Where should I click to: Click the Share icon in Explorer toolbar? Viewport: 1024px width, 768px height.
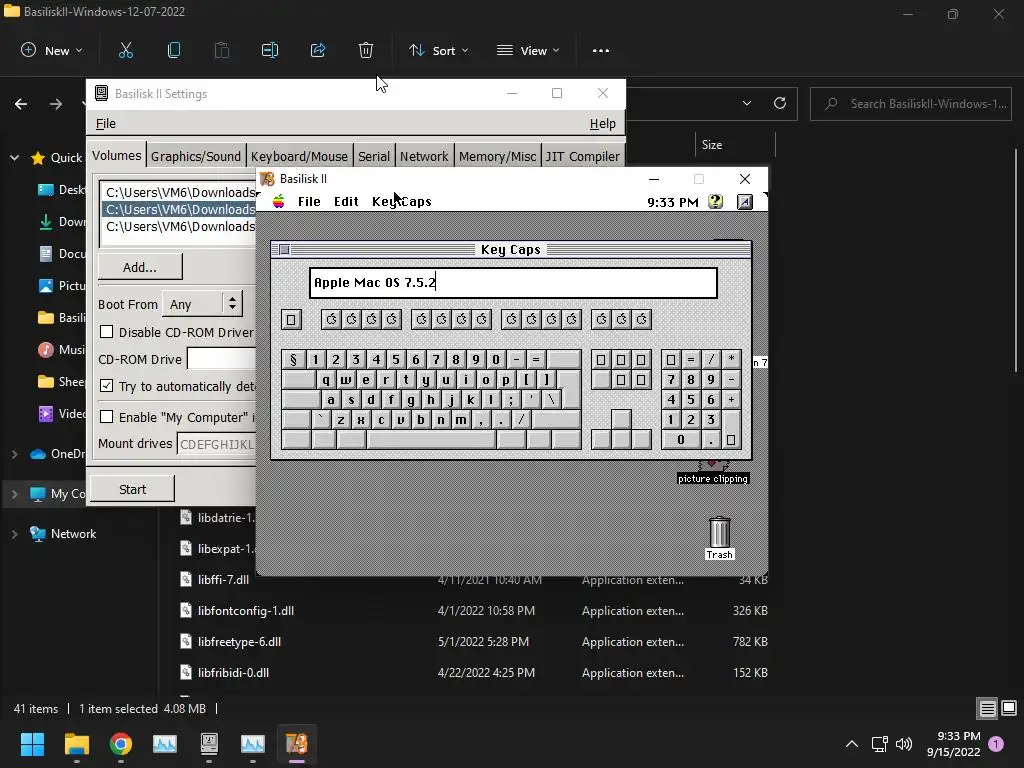click(x=318, y=50)
